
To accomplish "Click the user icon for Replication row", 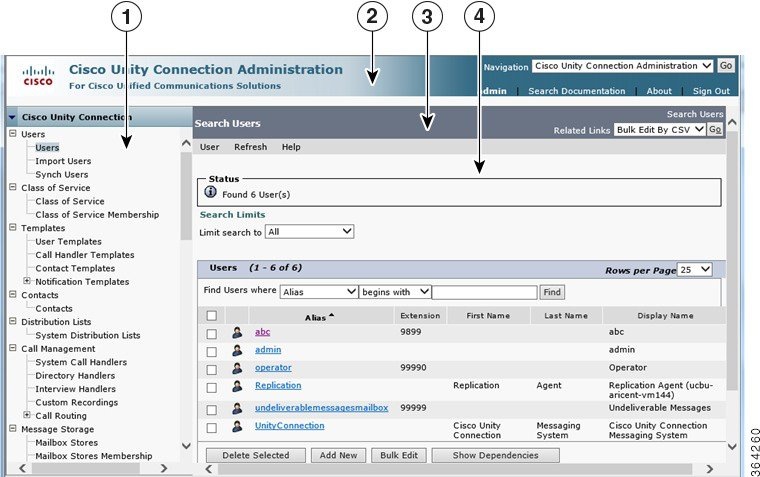I will pos(237,386).
